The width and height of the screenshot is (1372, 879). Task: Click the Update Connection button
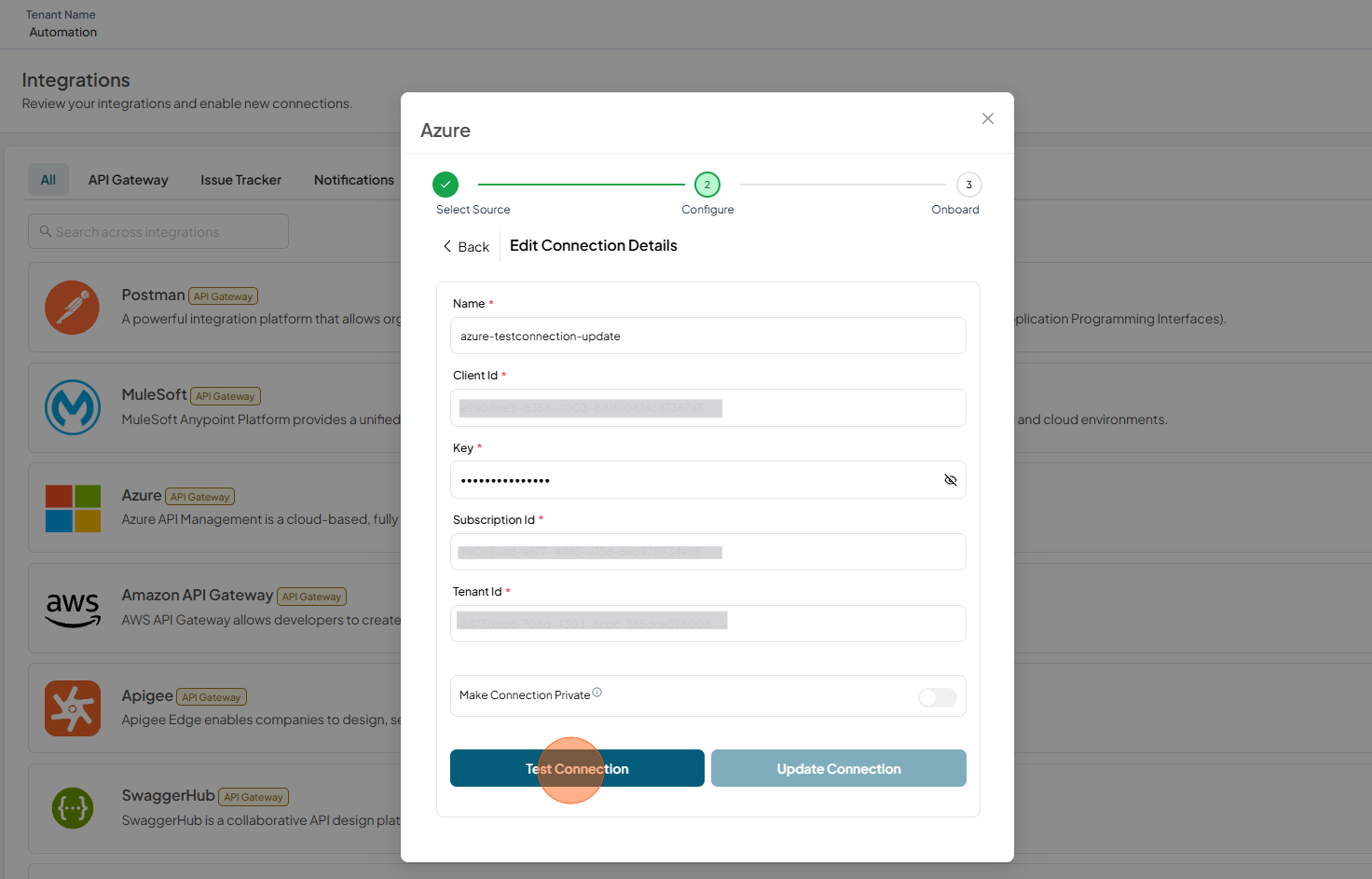[x=839, y=768]
